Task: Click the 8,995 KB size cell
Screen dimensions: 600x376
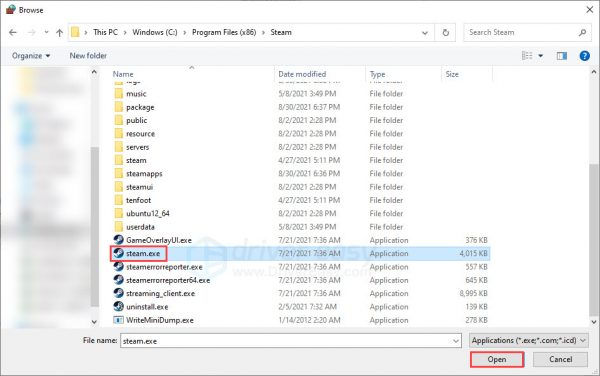Action: tap(473, 293)
